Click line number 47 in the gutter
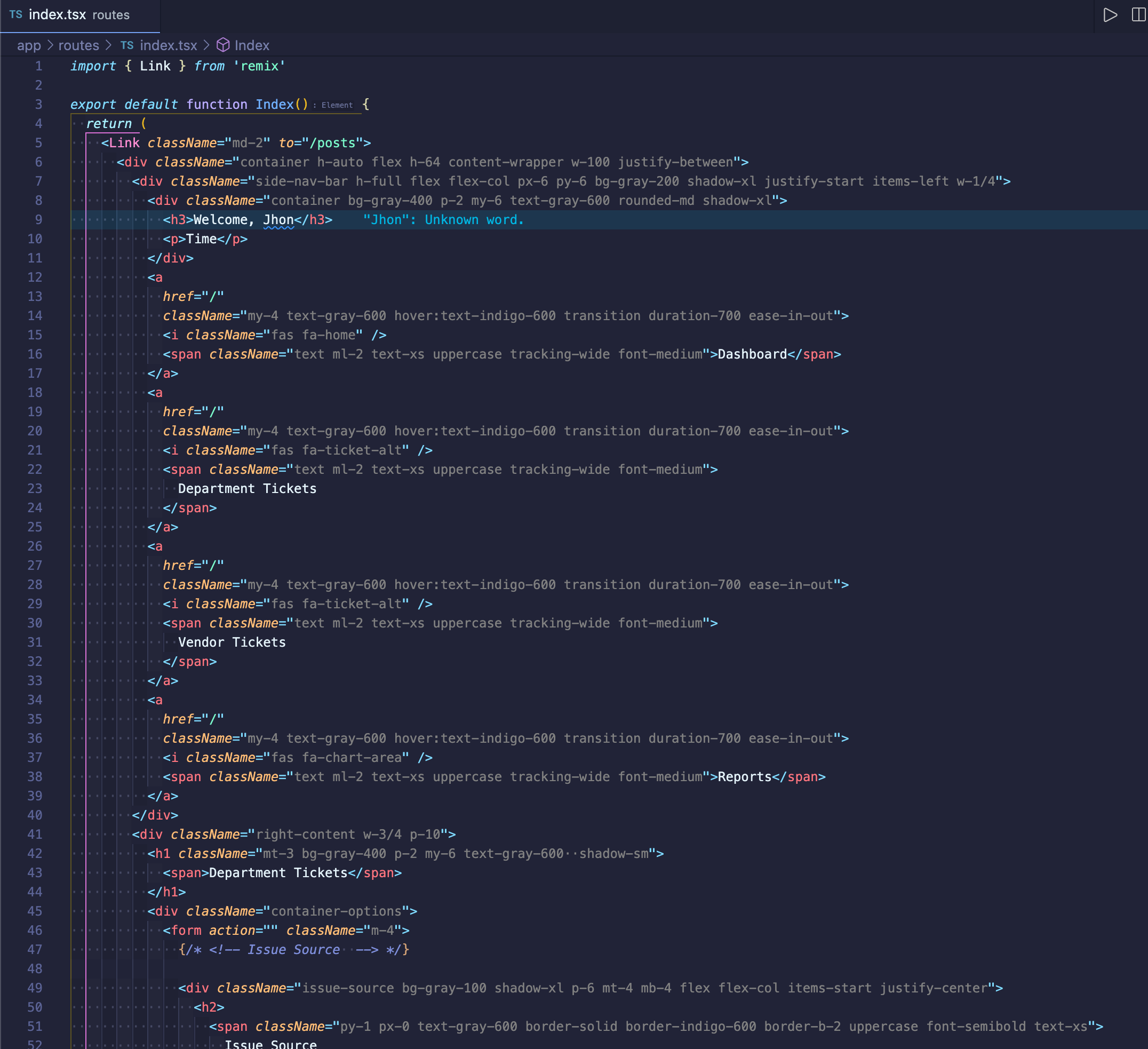 [x=35, y=949]
